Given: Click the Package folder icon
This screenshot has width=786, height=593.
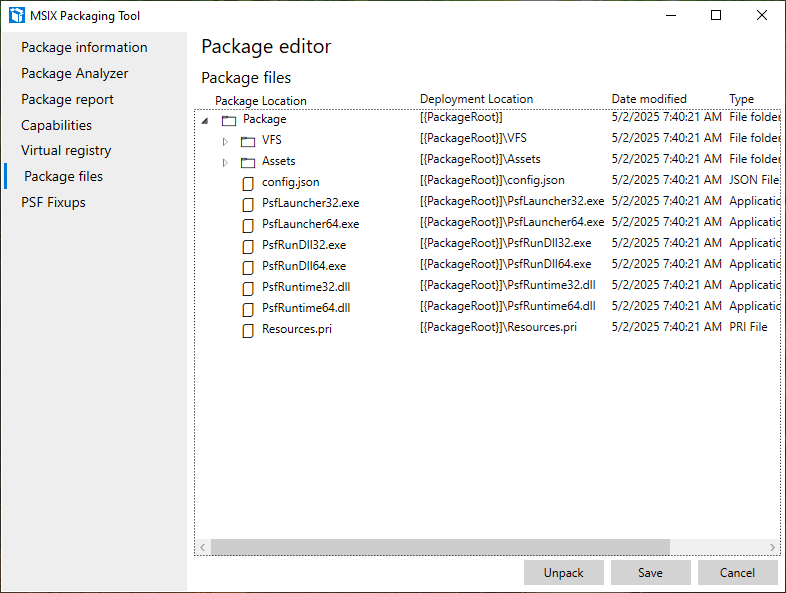Looking at the screenshot, I should point(229,120).
